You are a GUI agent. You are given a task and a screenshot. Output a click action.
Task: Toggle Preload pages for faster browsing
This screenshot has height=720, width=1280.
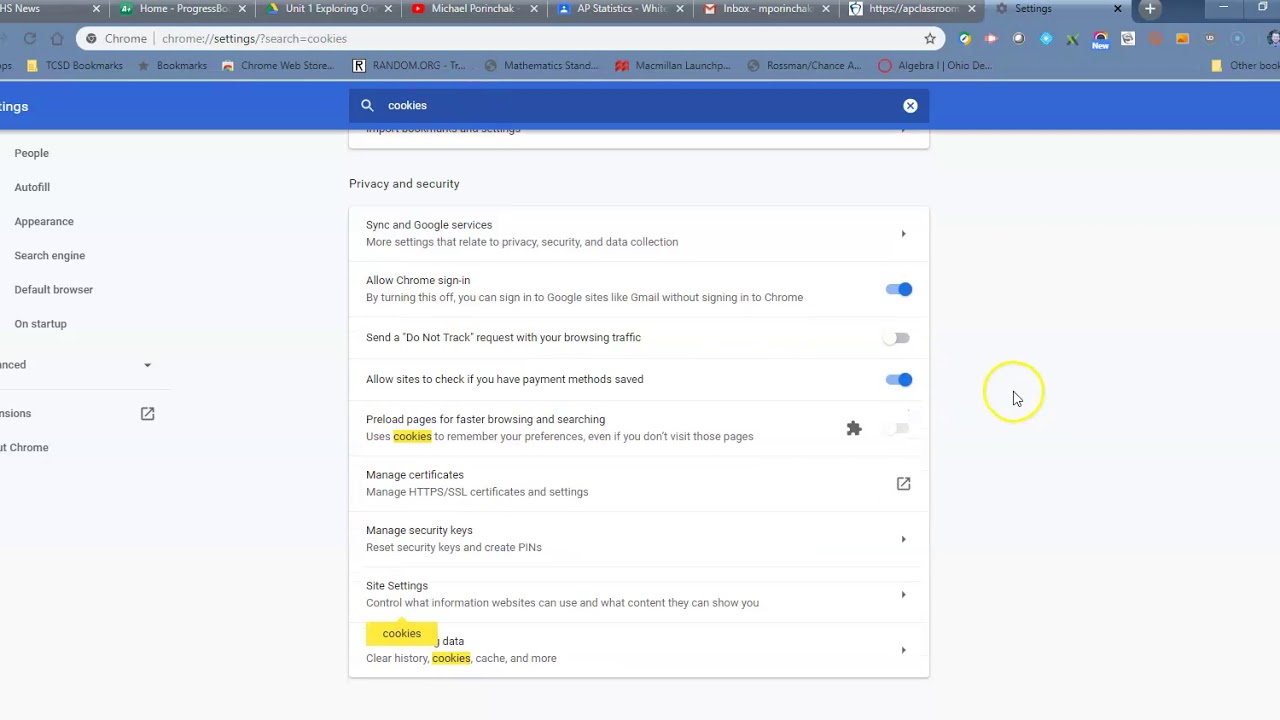pos(897,428)
